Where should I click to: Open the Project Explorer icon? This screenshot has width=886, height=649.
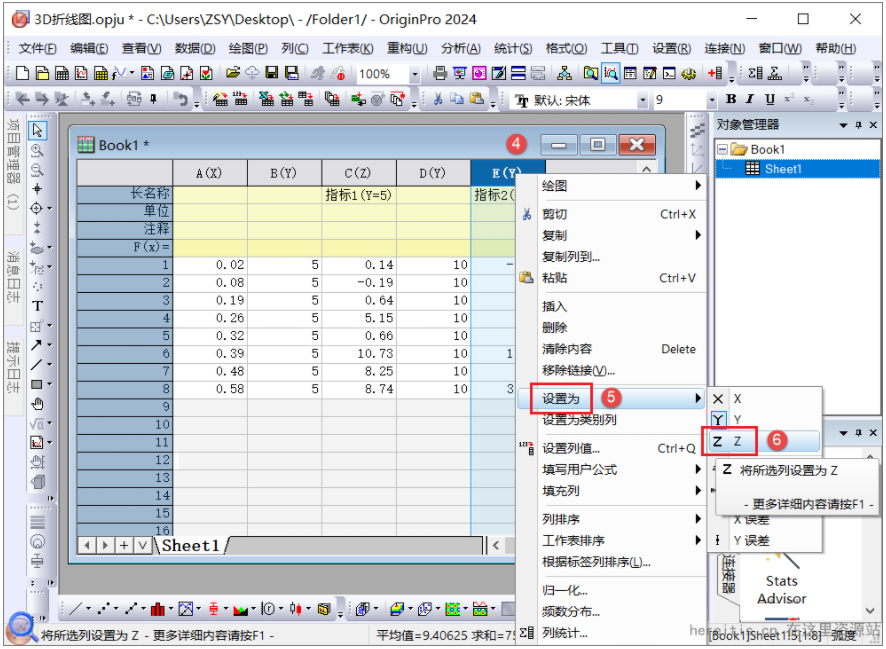coord(590,73)
